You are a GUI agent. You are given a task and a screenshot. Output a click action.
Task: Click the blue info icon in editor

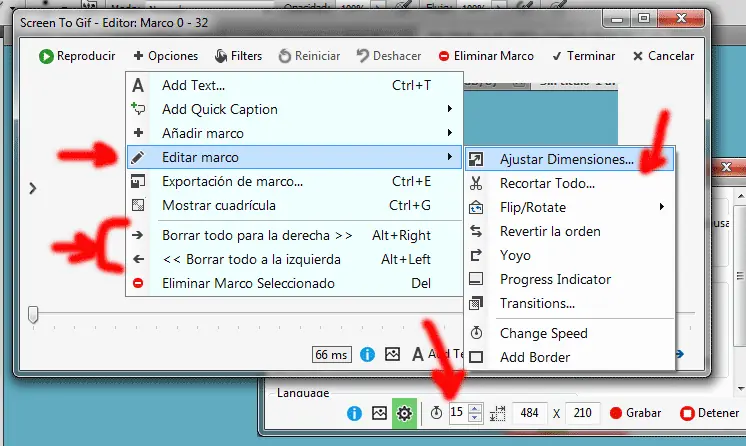point(367,354)
